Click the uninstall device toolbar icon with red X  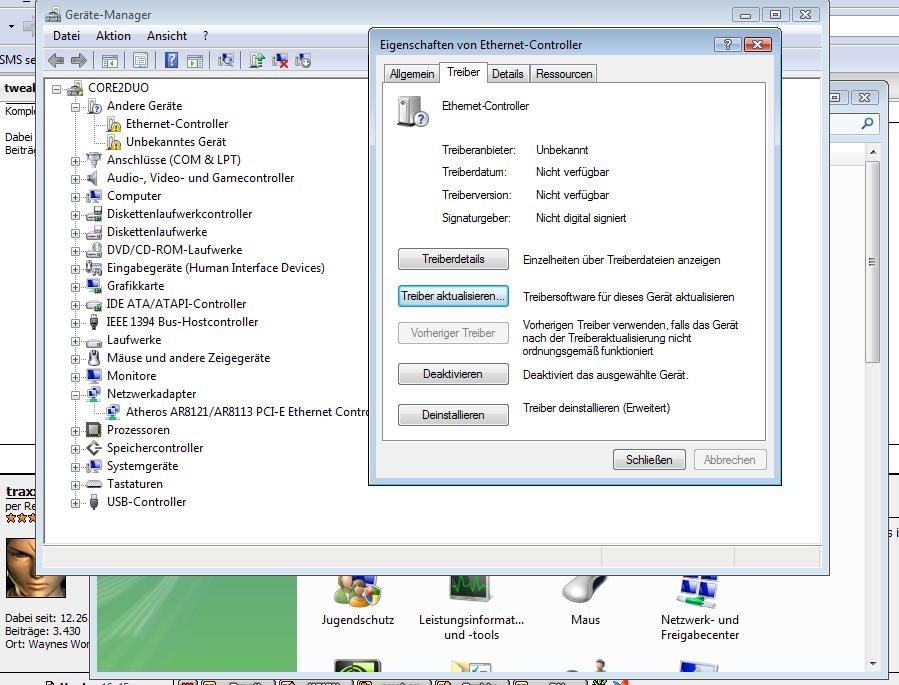(281, 61)
